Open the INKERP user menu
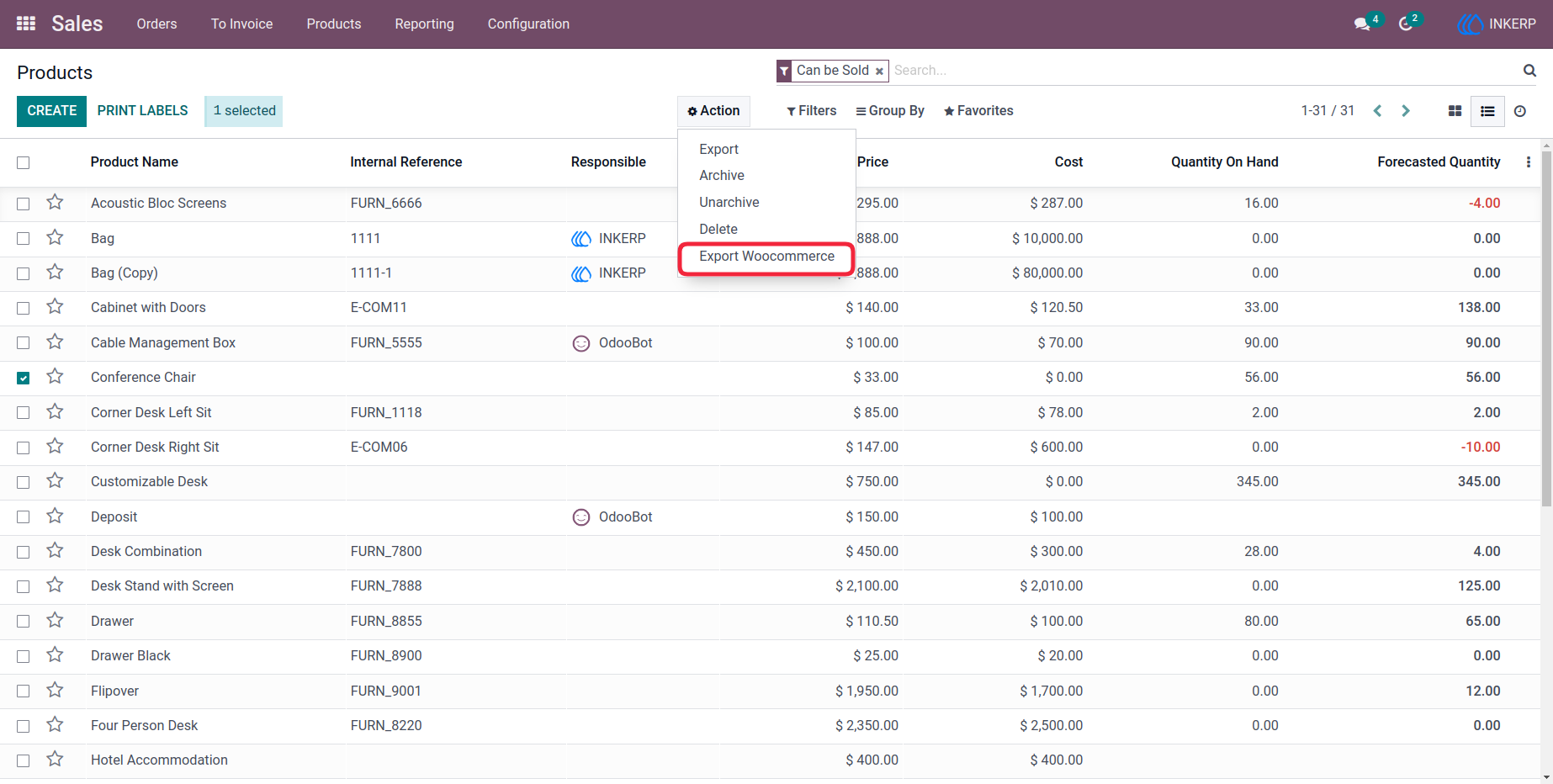Screen dimensions: 1553x784 1497,24
